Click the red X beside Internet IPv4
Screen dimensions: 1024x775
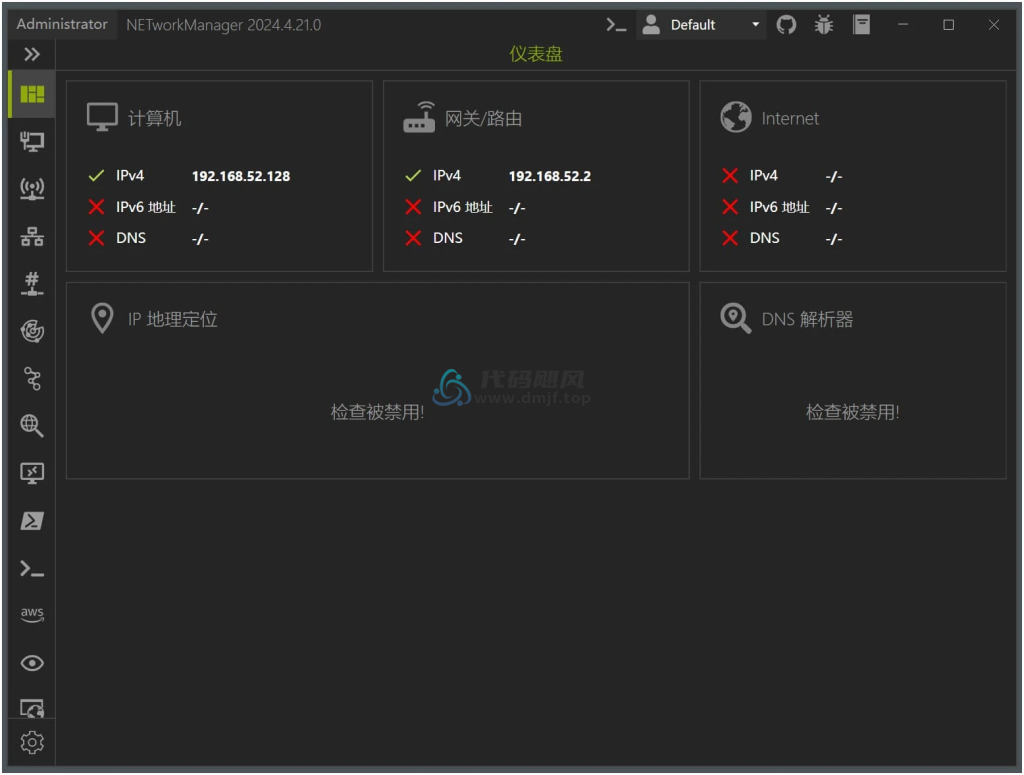pos(730,176)
